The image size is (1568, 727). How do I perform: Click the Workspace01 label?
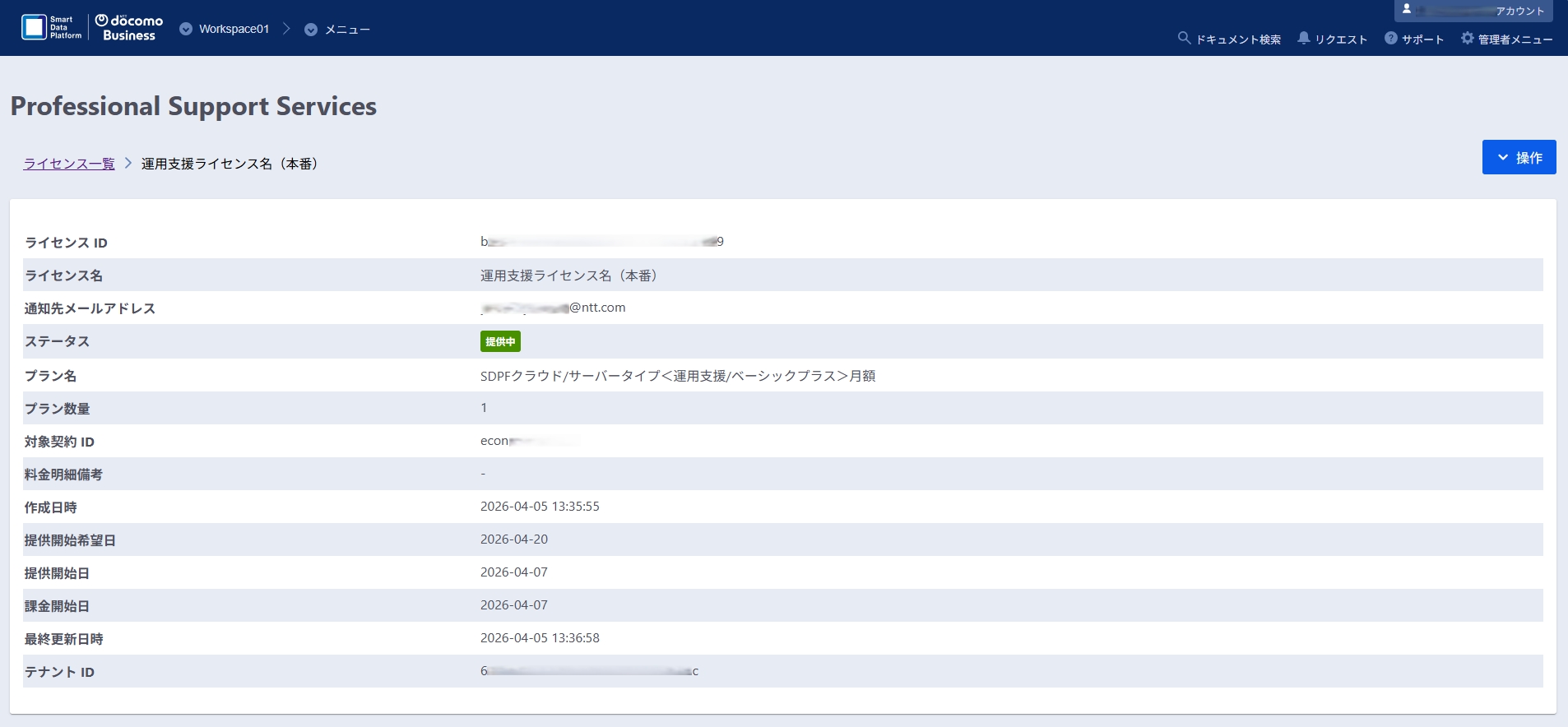tap(234, 29)
